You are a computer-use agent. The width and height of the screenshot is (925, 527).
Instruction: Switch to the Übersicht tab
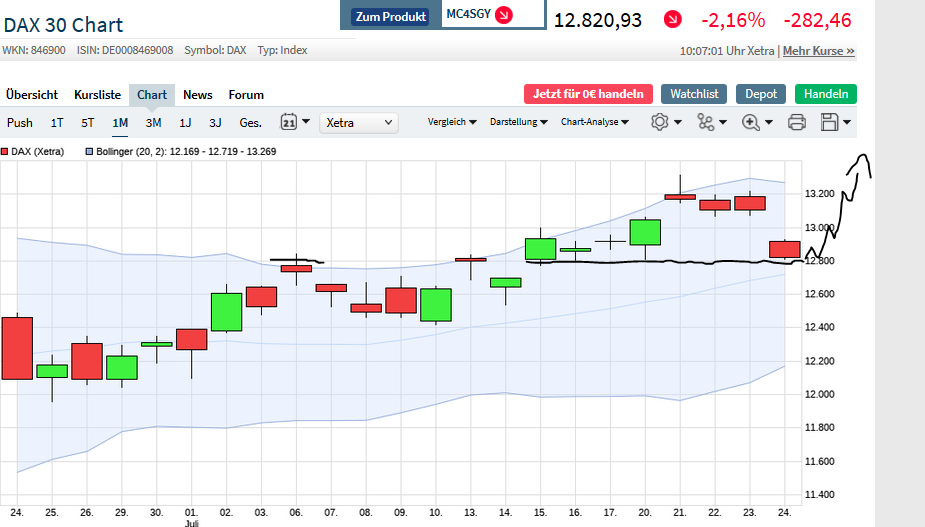[32, 95]
